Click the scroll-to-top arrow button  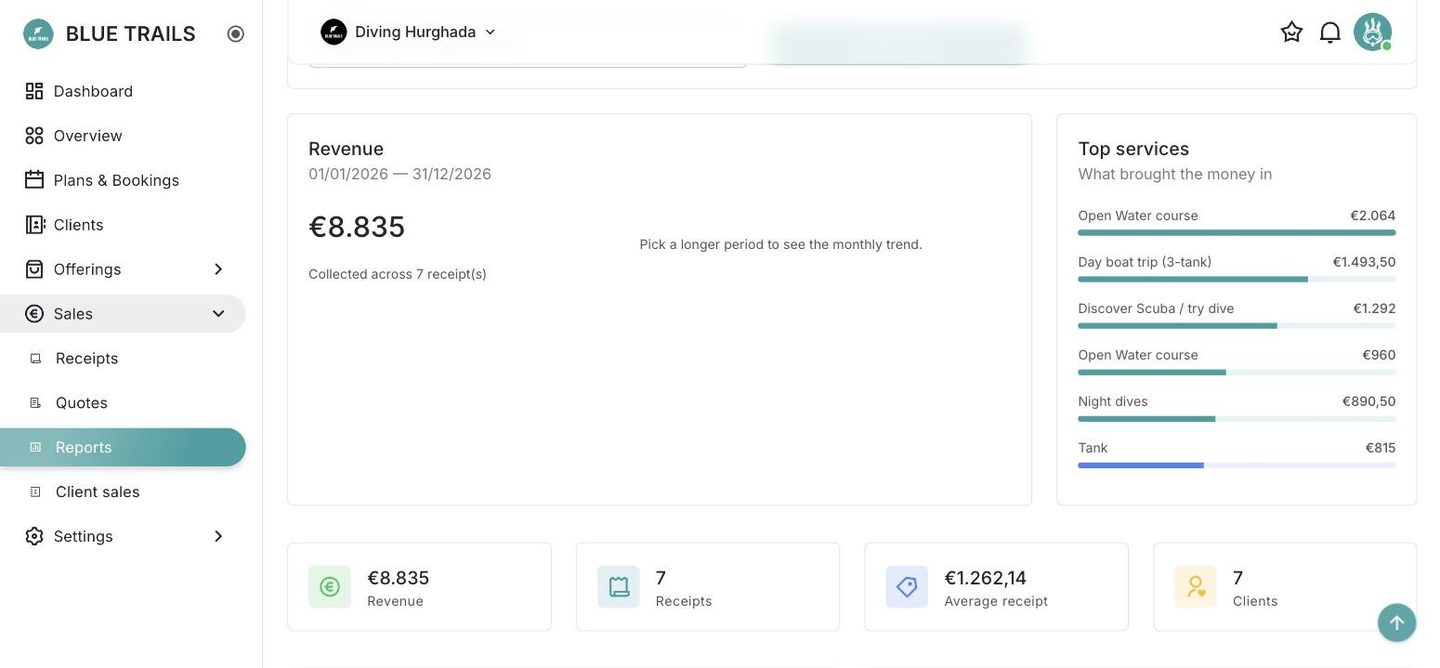pyautogui.click(x=1397, y=623)
